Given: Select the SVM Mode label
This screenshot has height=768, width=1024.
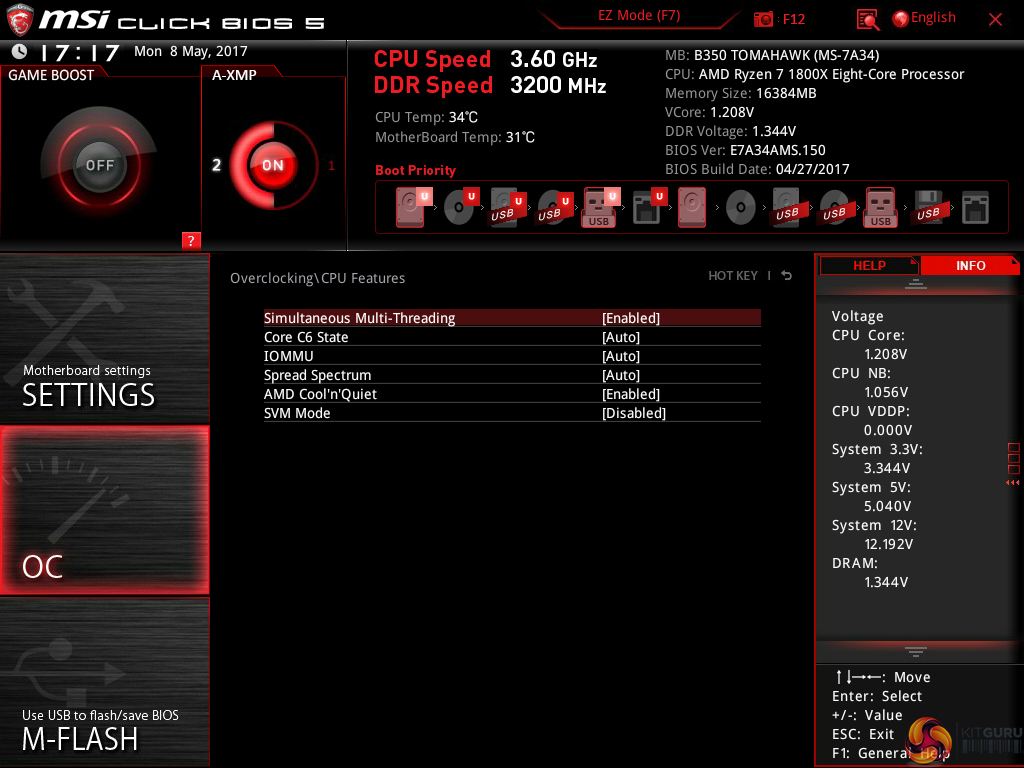Looking at the screenshot, I should pyautogui.click(x=296, y=413).
